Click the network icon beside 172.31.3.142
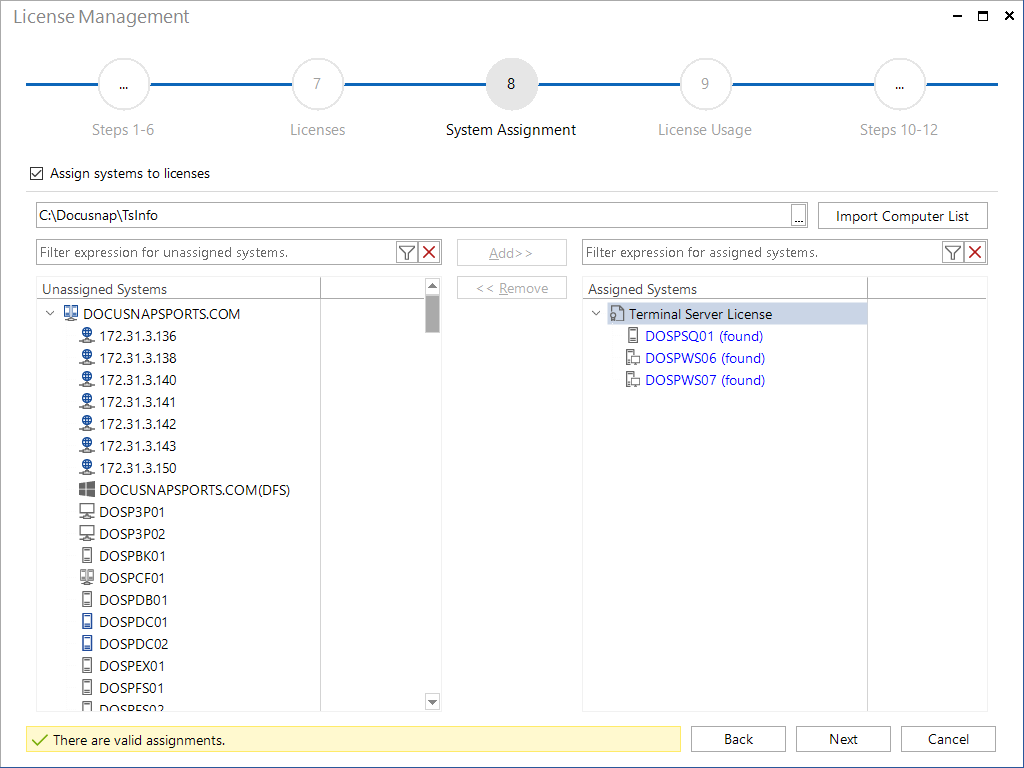Viewport: 1024px width, 768px height. (87, 423)
